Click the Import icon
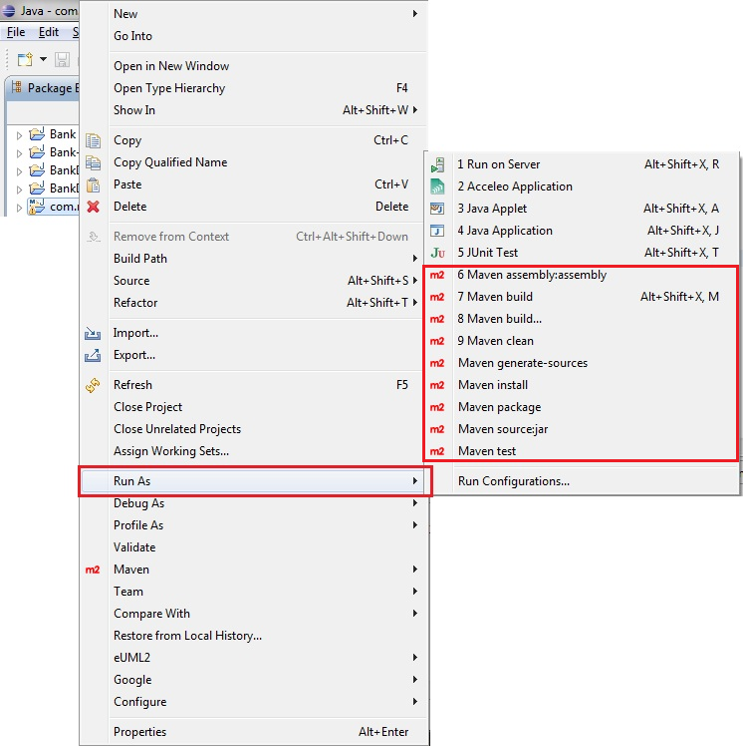This screenshot has width=743, height=746. 93,333
